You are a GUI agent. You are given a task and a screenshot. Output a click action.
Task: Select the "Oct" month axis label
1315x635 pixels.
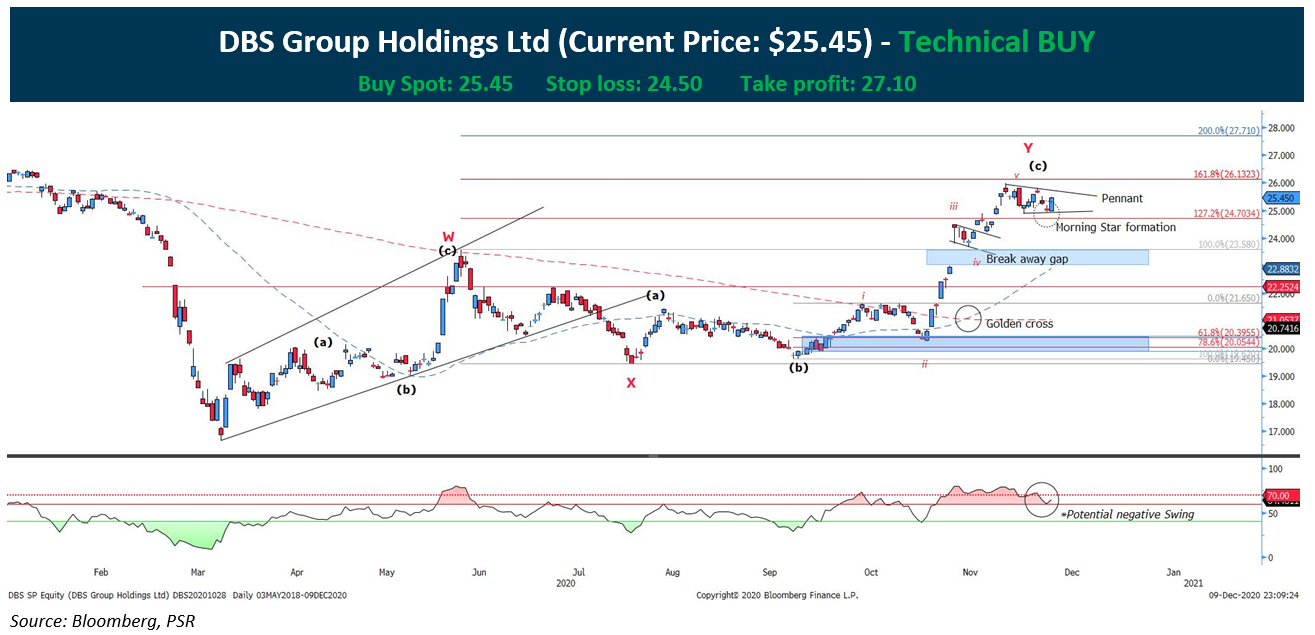(871, 573)
